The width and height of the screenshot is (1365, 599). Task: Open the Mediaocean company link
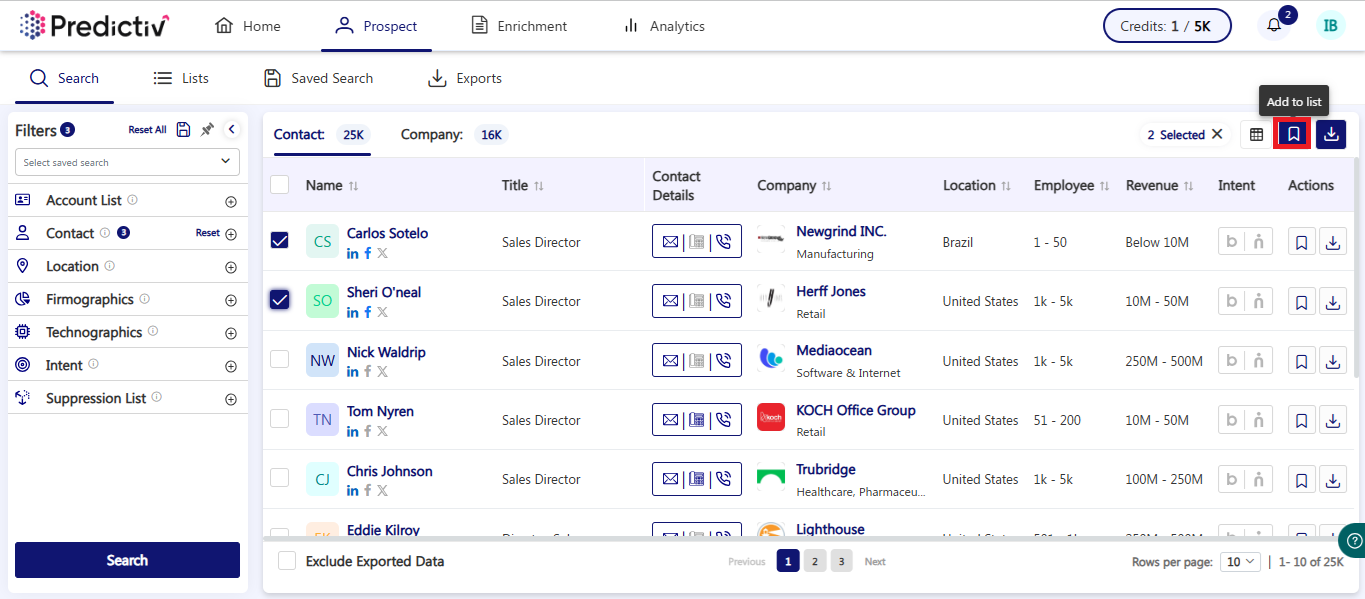click(x=834, y=350)
